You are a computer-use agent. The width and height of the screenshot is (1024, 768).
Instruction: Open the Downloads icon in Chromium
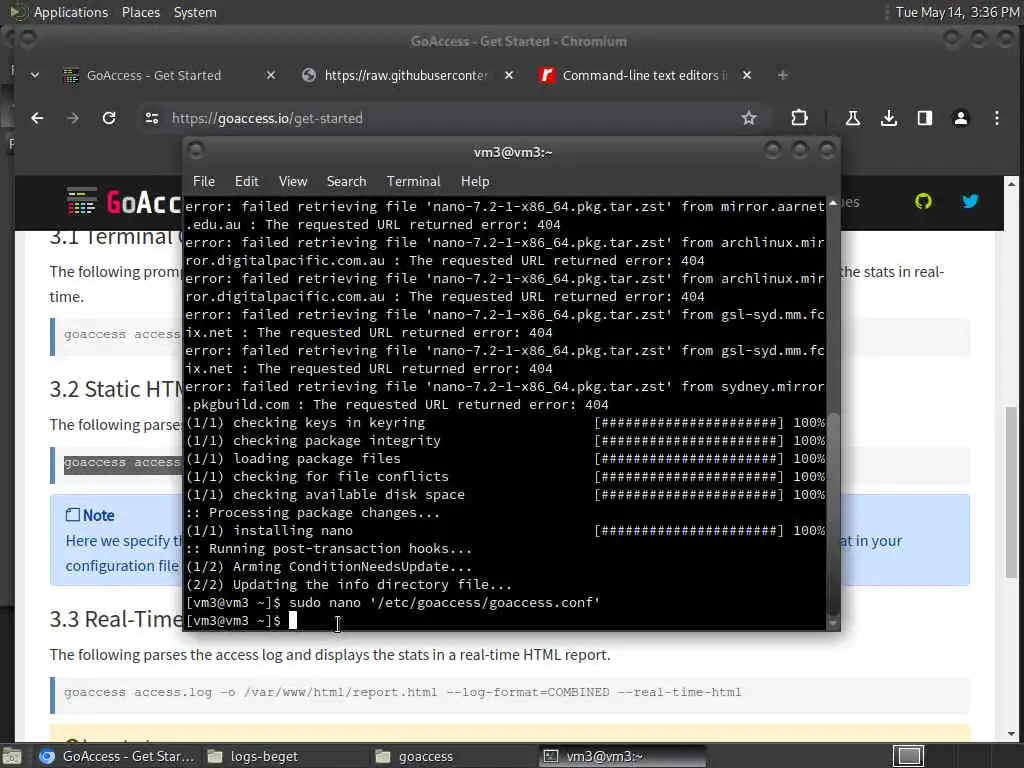(889, 118)
